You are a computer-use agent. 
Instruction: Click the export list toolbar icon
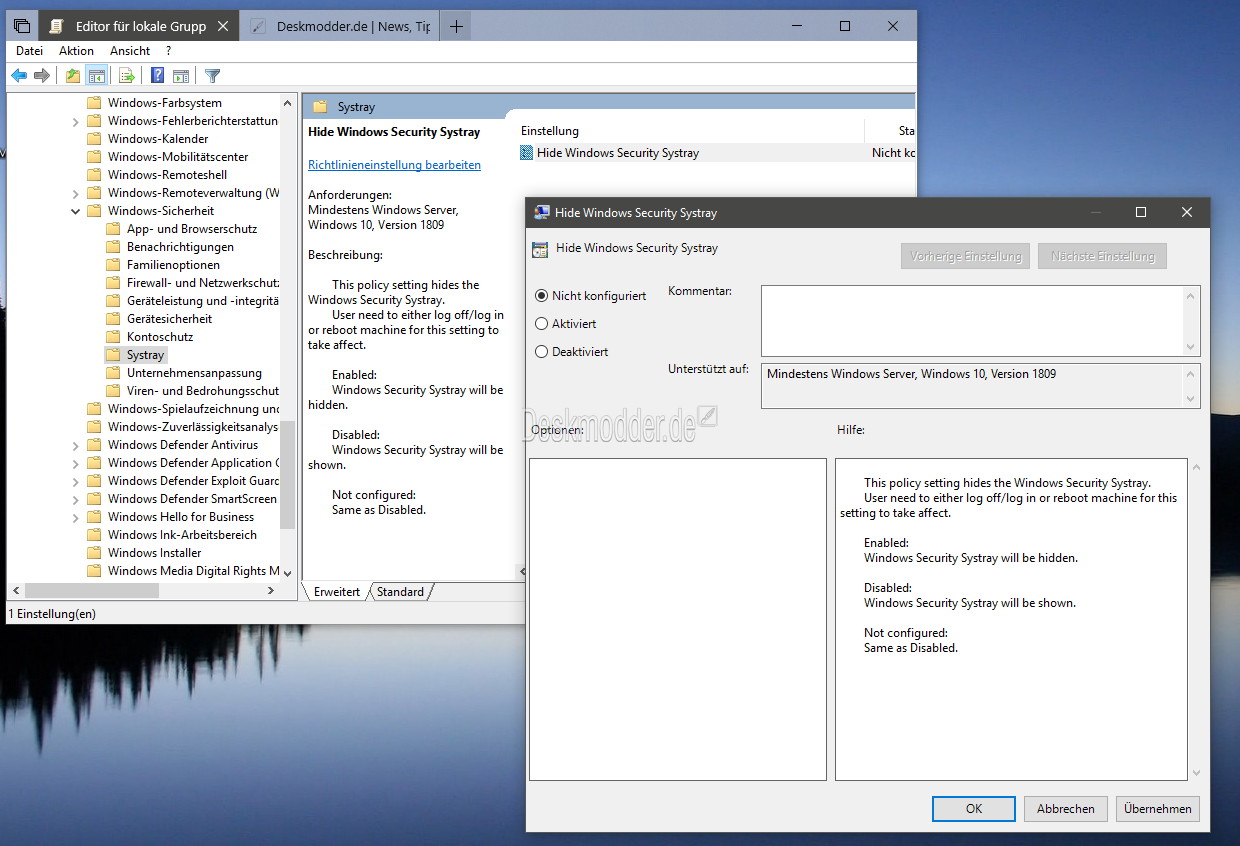tap(127, 75)
